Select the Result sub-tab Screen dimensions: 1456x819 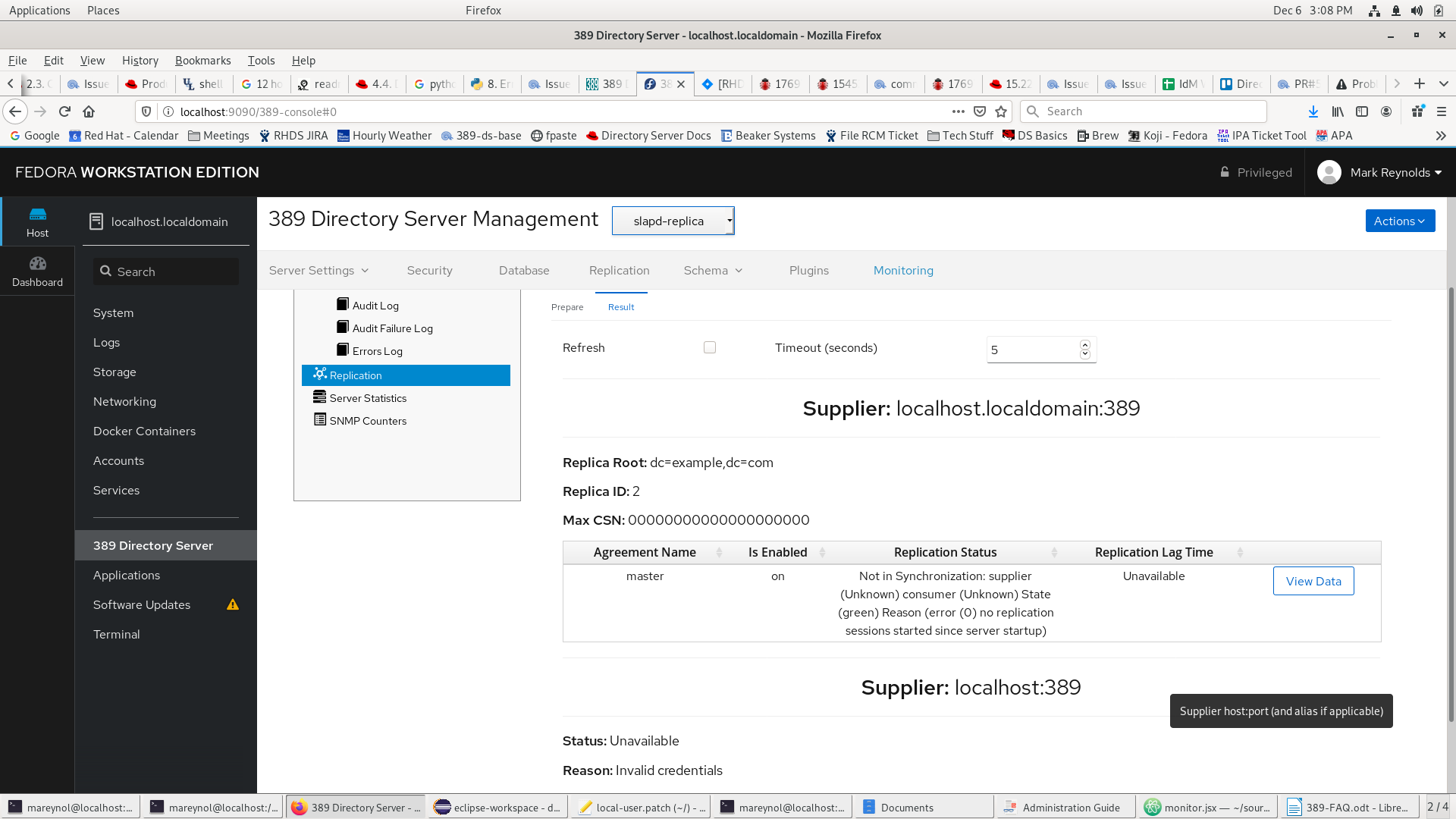621,307
